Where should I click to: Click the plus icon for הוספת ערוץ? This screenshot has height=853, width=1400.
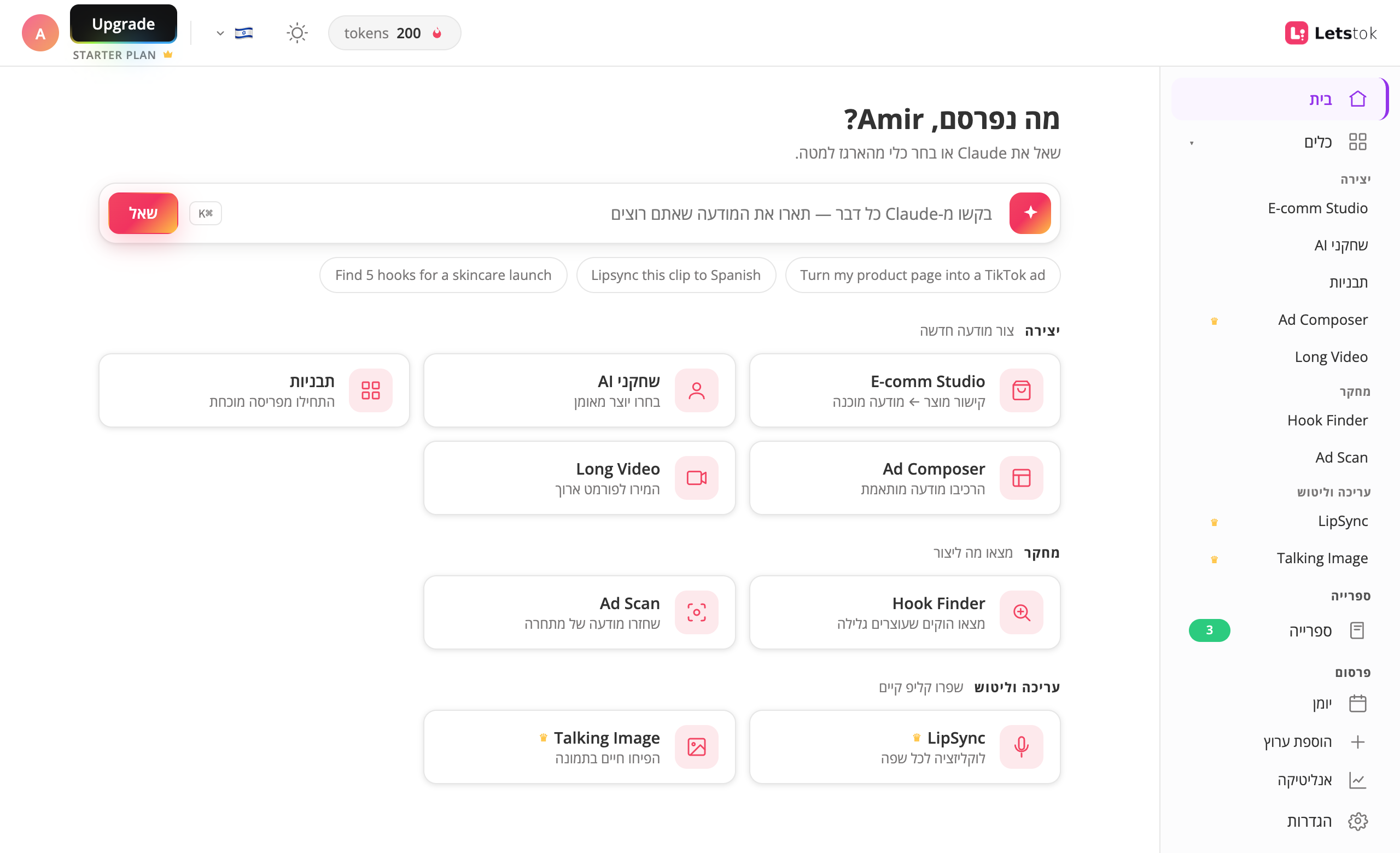coord(1357,741)
